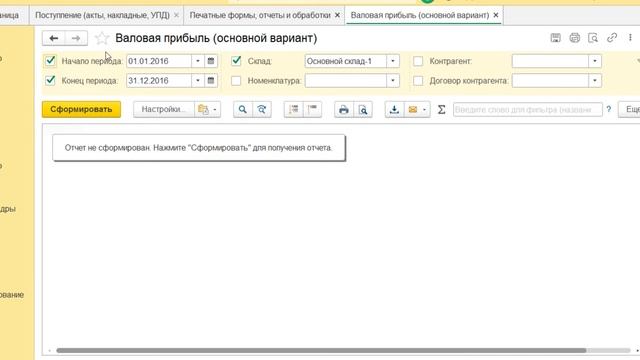Enable the Договор контрагента checkbox
Screen dimensions: 640x360
[x=418, y=80]
